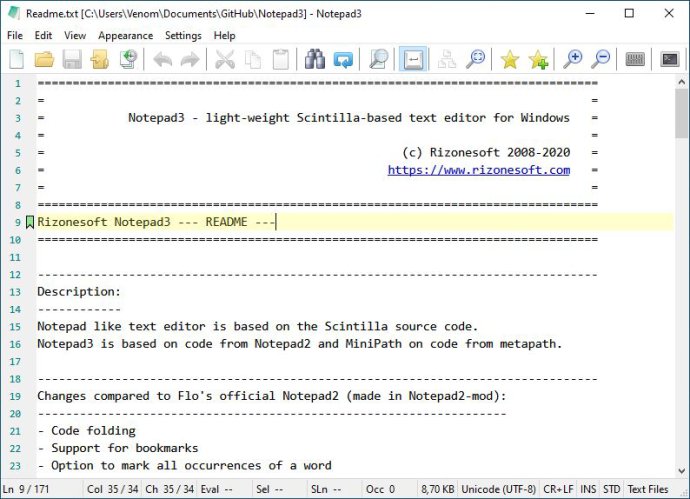Viewport: 690px width, 499px height.
Task: Click line number 23 in the margin
Action: click(15, 466)
